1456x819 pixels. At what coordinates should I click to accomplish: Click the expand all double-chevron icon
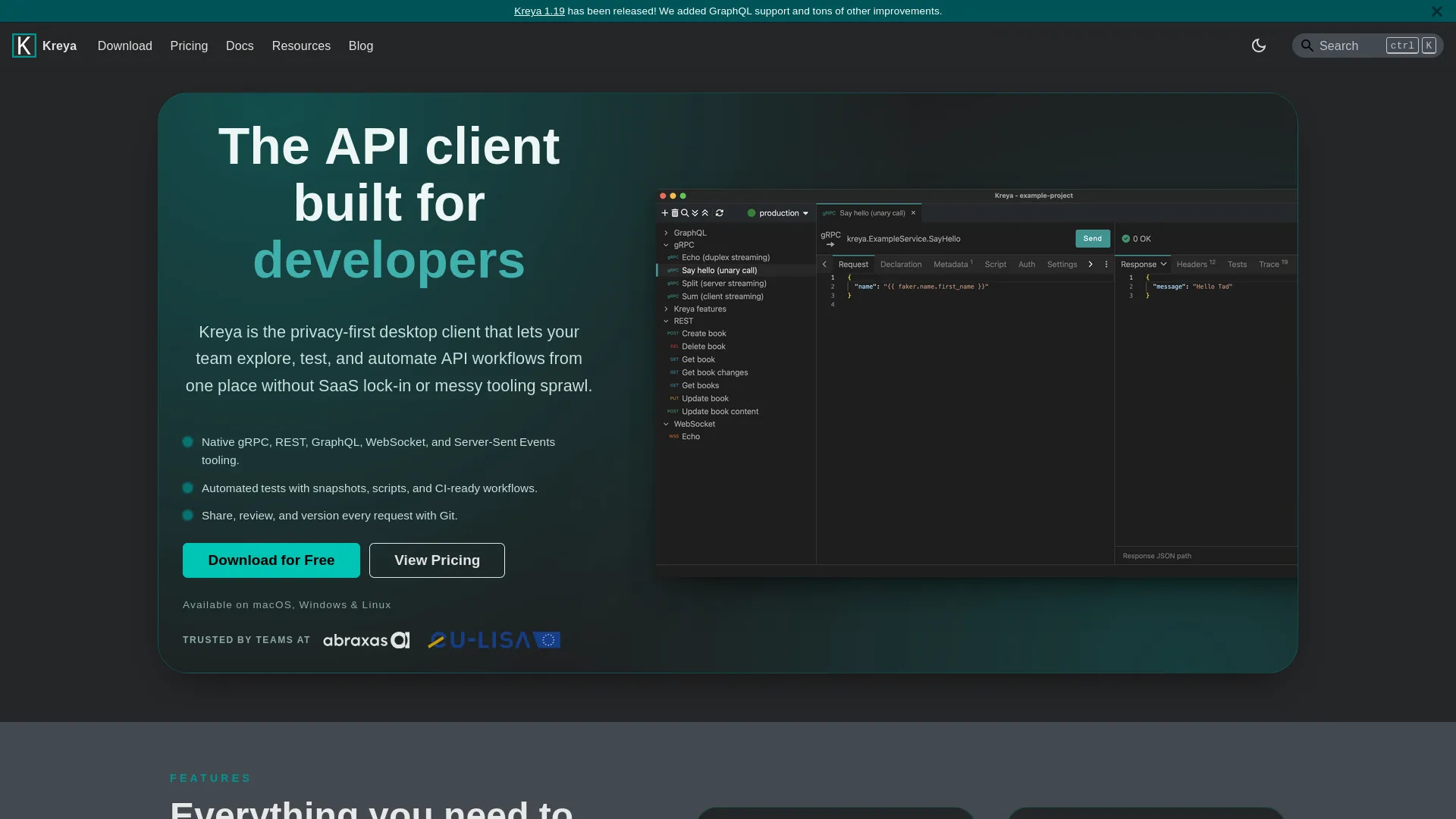[x=695, y=213]
